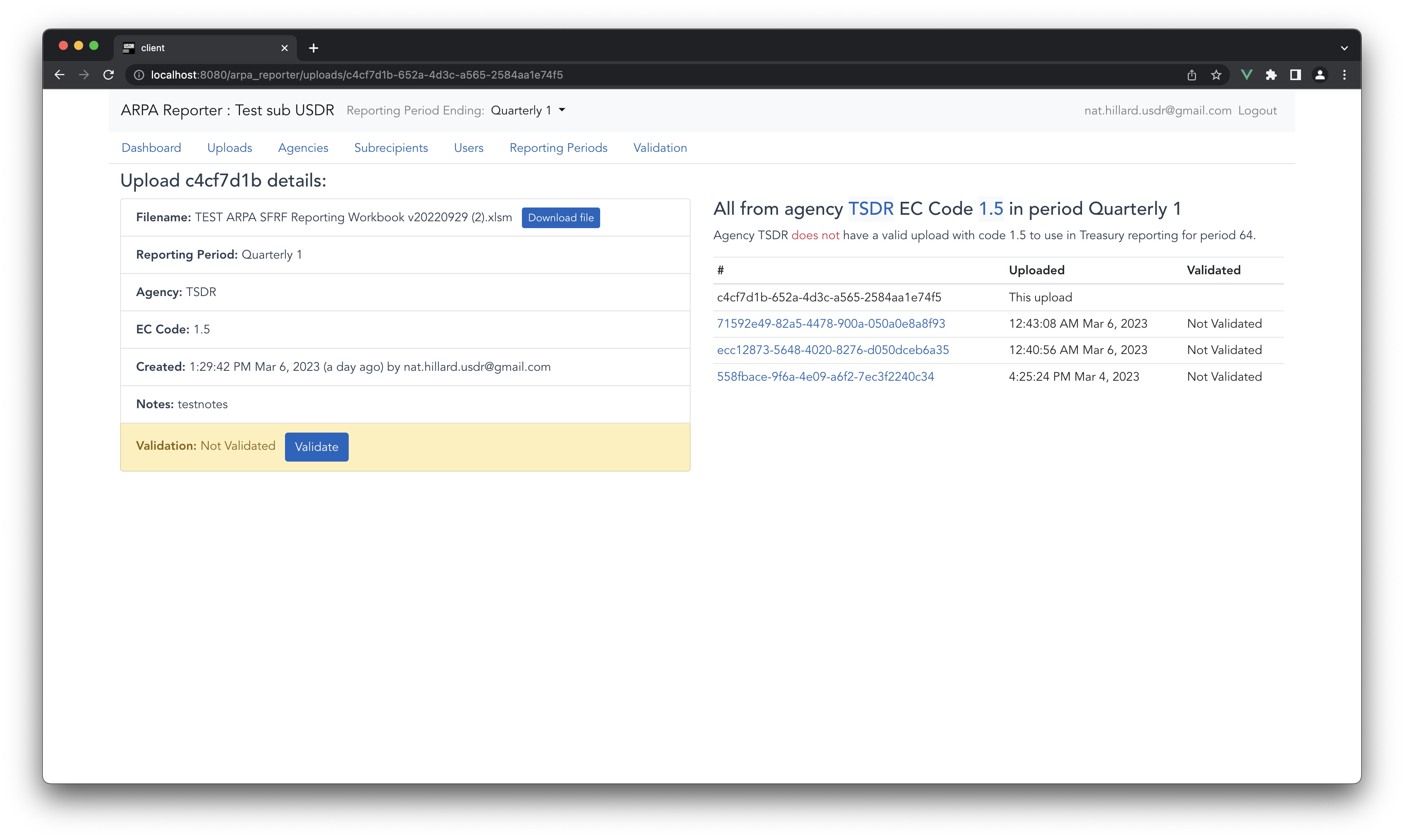This screenshot has height=840, width=1404.
Task: Click inside the address bar
Action: (396, 74)
